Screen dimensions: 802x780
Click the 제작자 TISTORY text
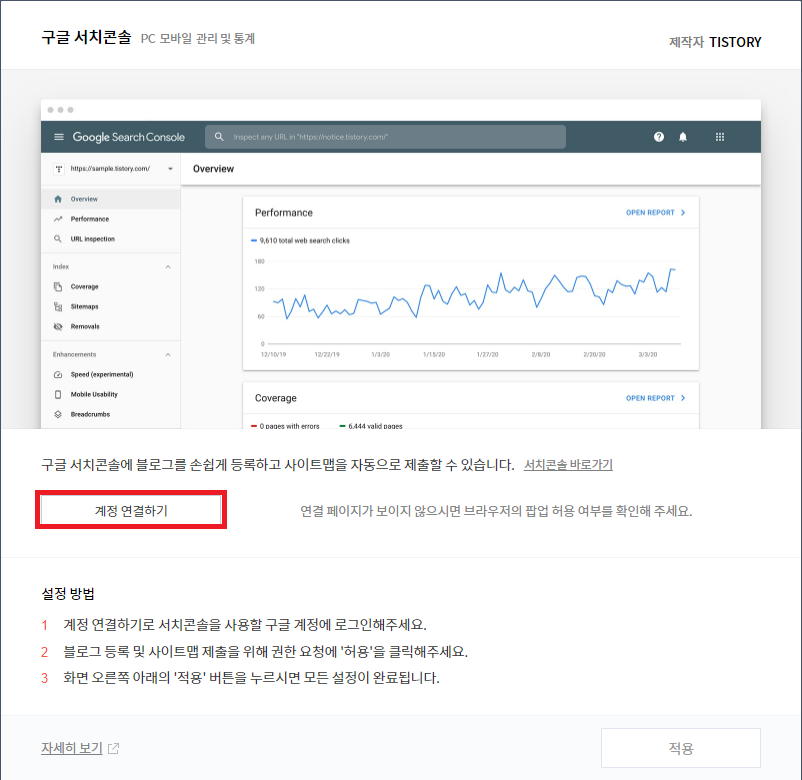(715, 42)
